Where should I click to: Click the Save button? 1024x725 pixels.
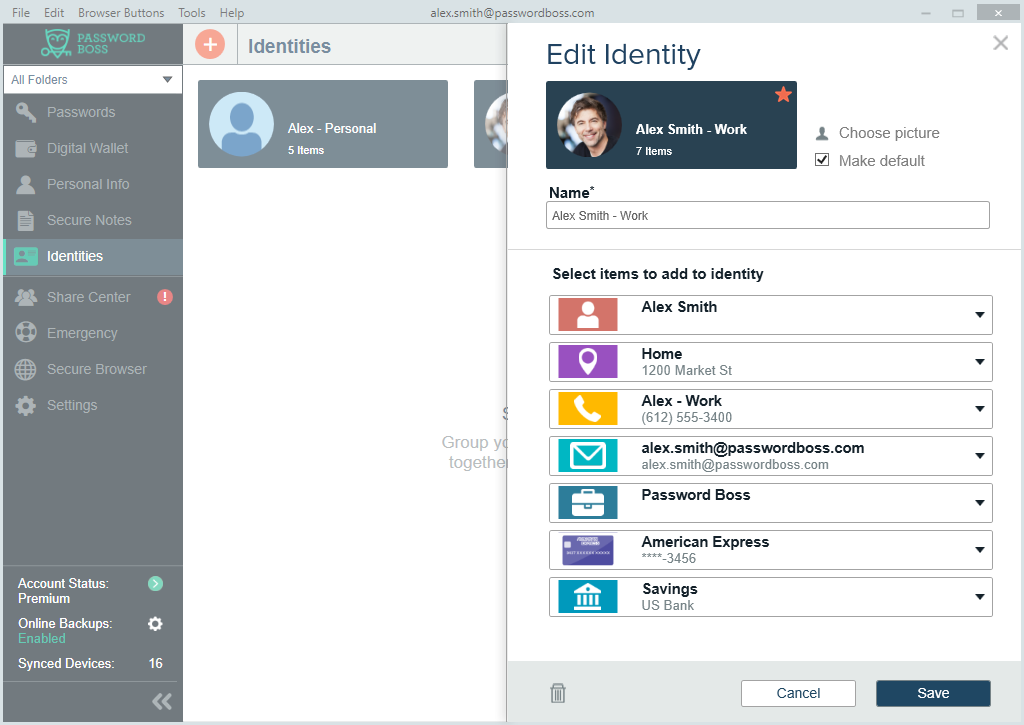coord(933,693)
